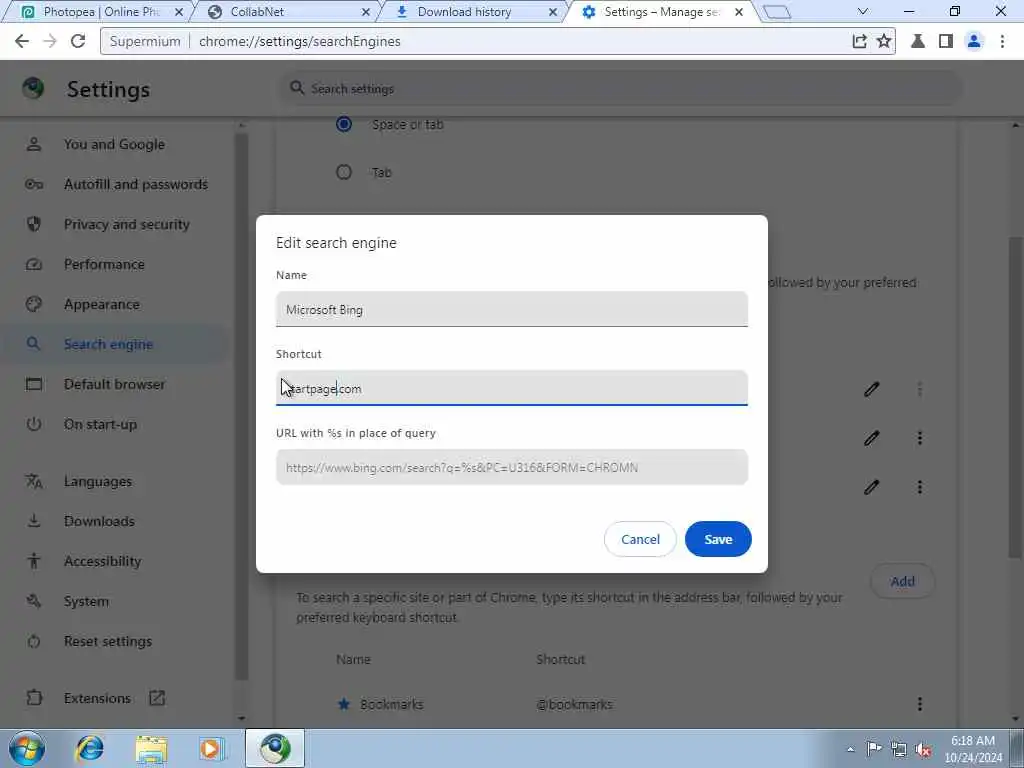Select the Space or tab radio button

pyautogui.click(x=344, y=124)
